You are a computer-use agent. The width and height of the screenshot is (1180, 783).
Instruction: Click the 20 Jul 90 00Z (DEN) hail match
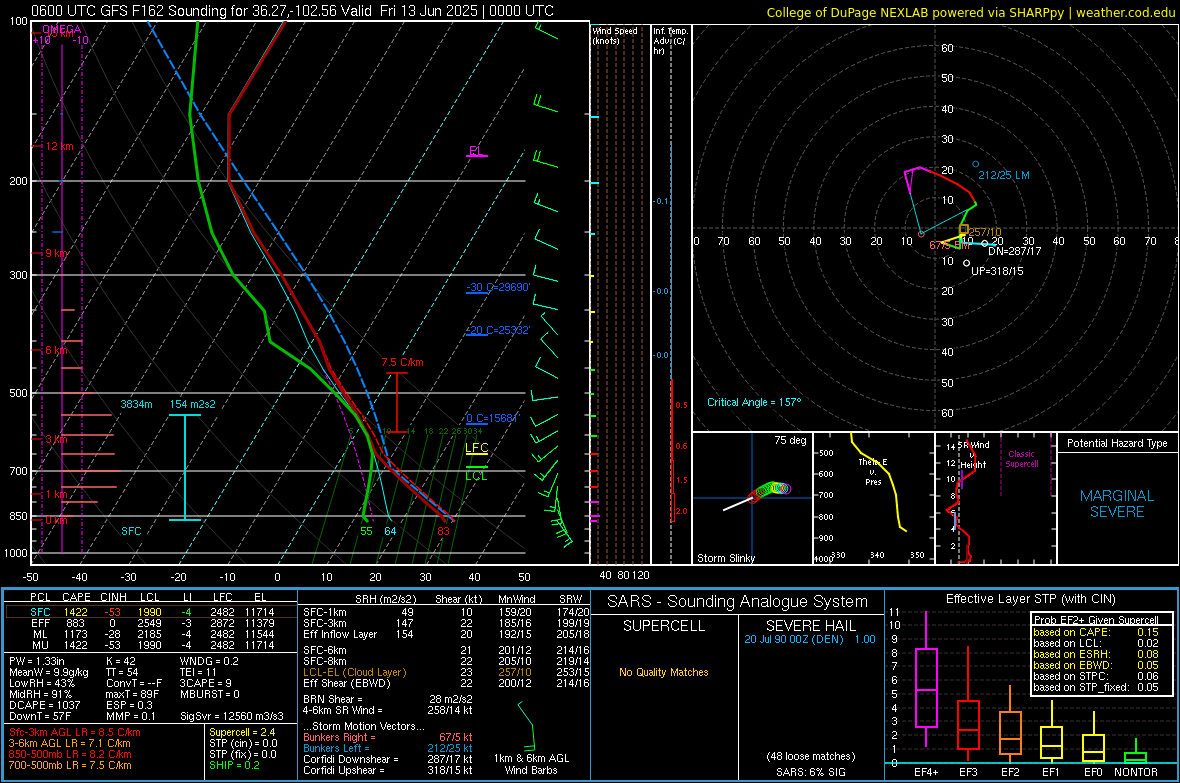click(810, 640)
